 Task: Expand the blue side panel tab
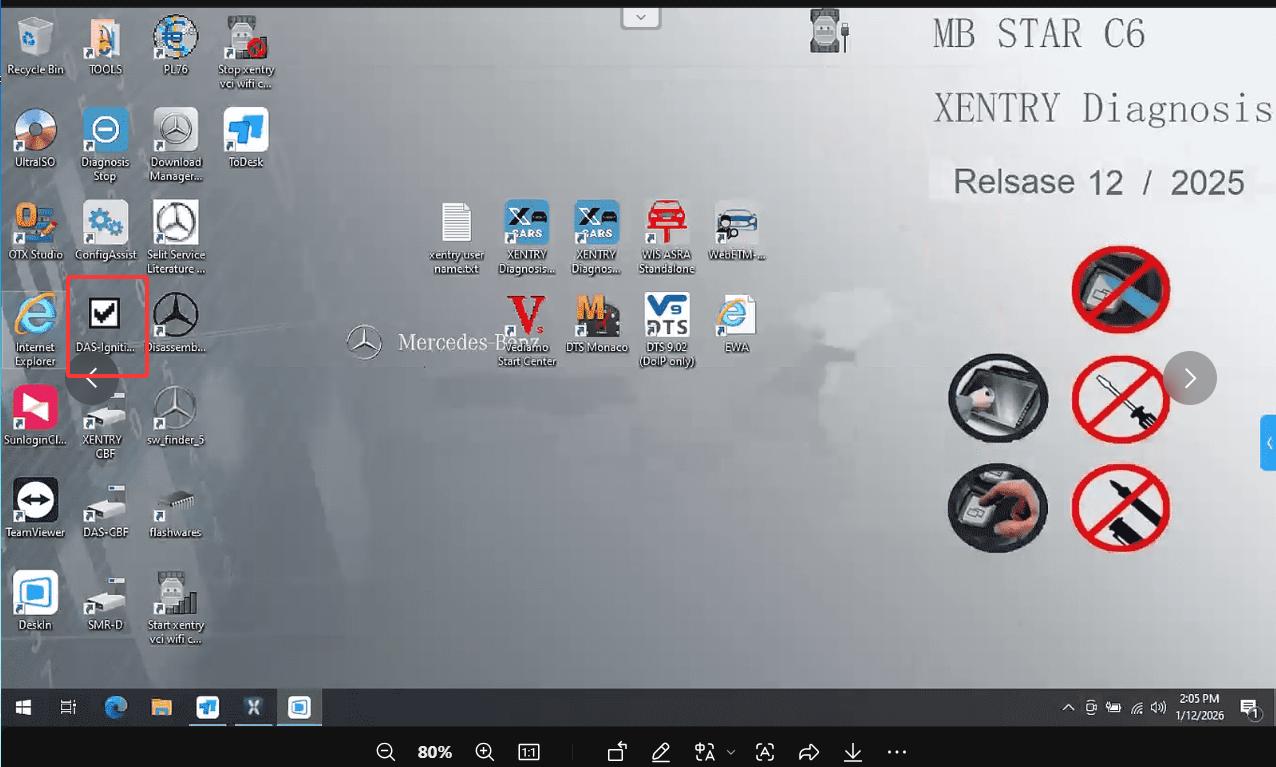1268,442
